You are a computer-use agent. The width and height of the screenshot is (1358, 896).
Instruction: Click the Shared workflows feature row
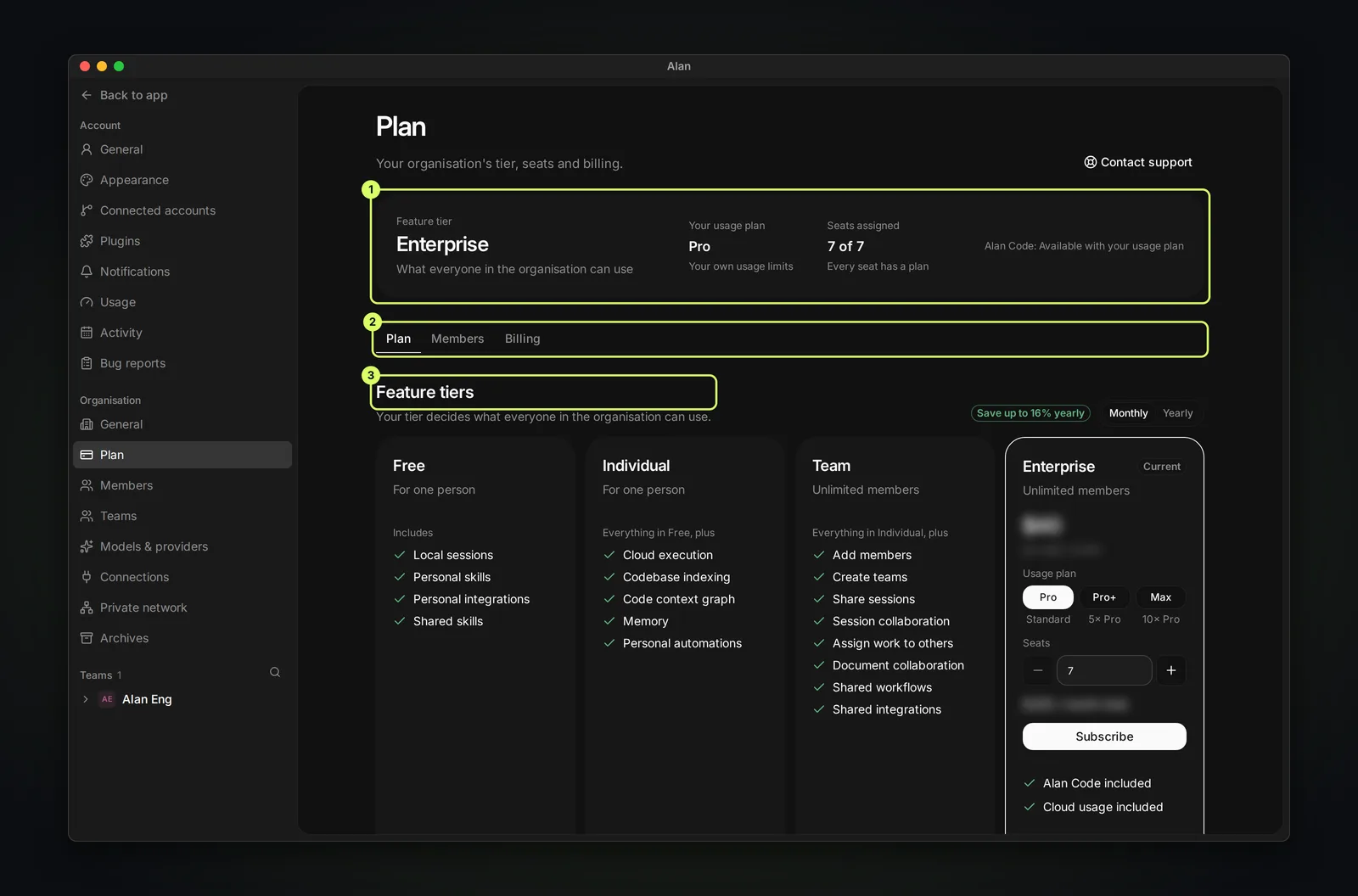(x=873, y=687)
